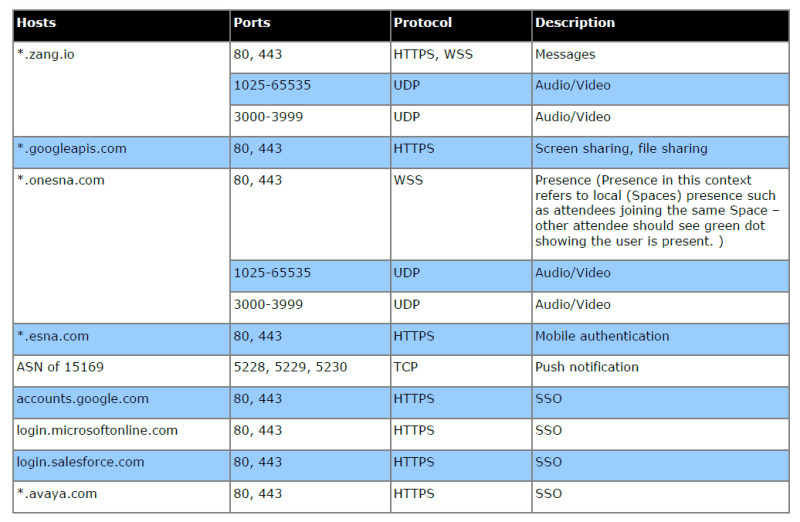Image resolution: width=800 pixels, height=522 pixels.
Task: Select the login.microsoftonline.com host cell
Action: click(x=121, y=434)
